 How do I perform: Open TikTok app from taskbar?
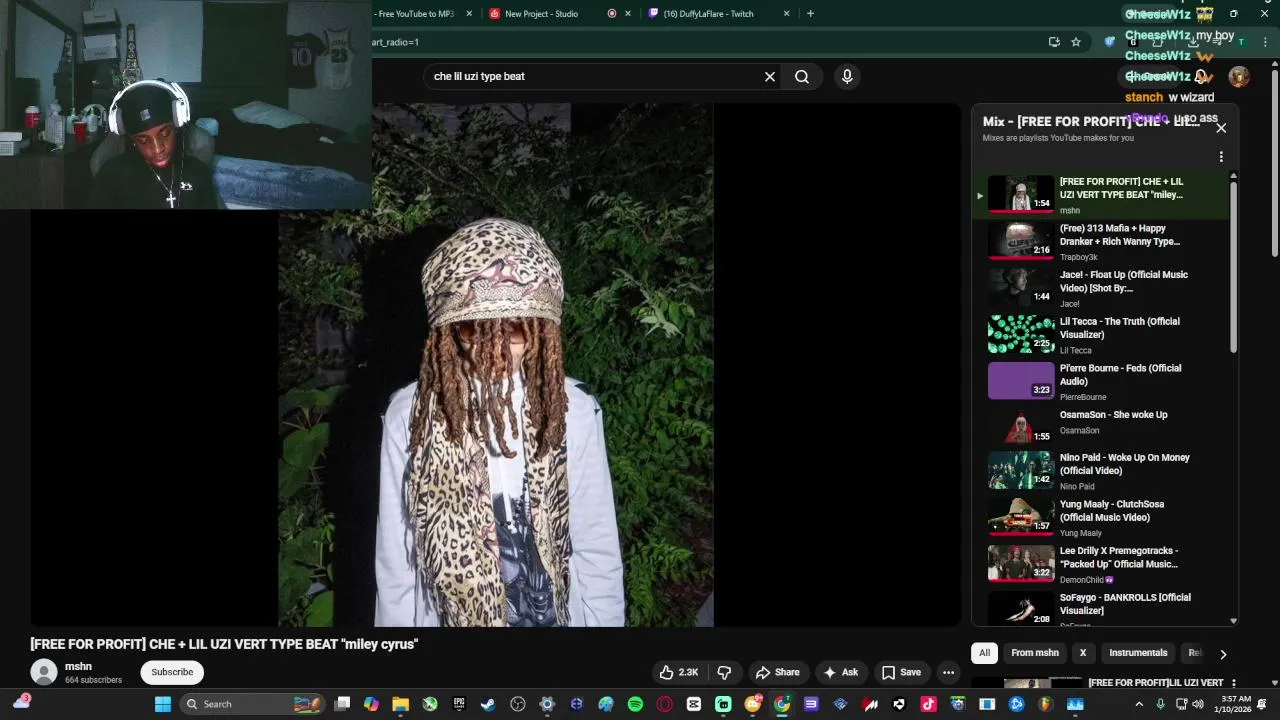(x=928, y=704)
